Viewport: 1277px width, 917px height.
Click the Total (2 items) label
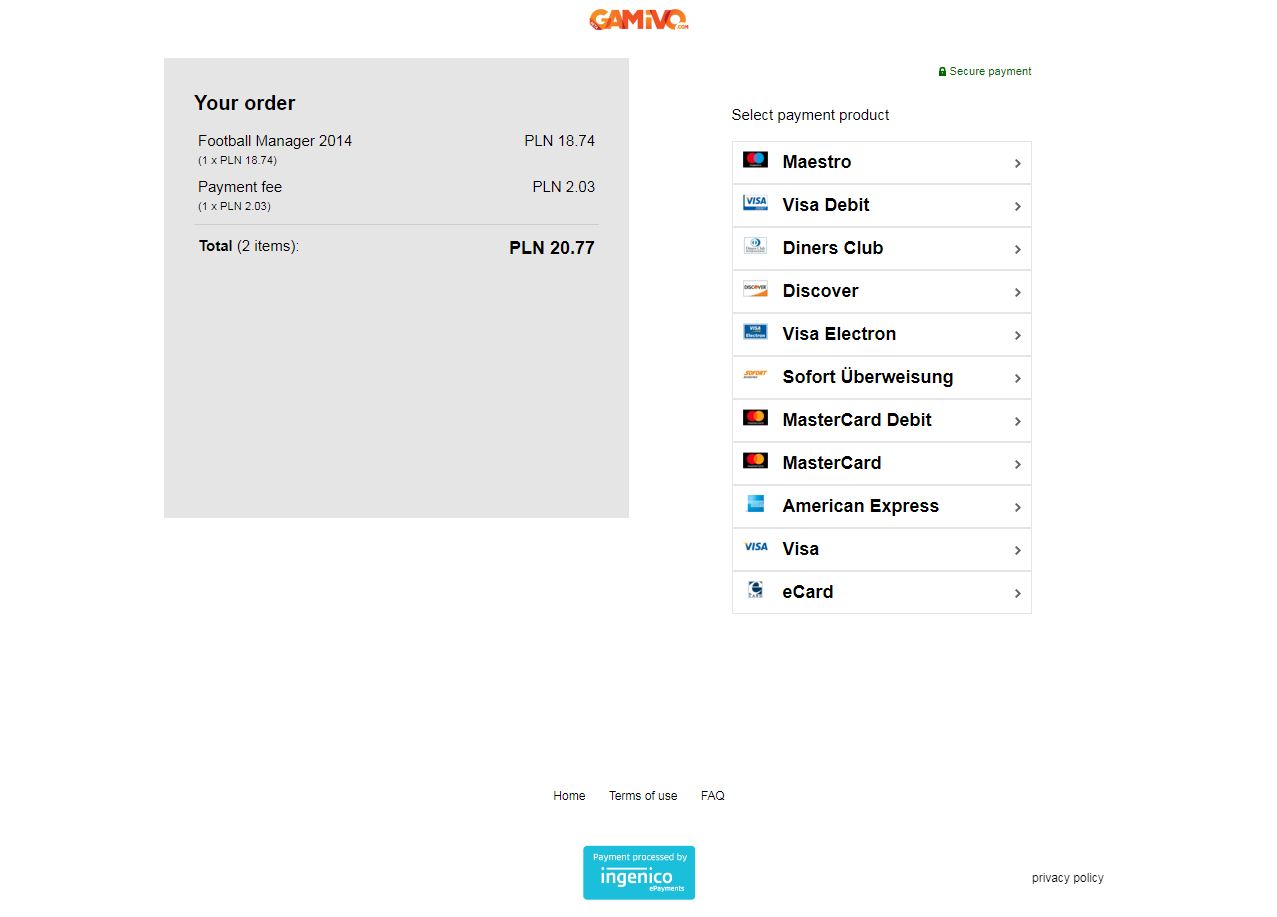coord(249,246)
